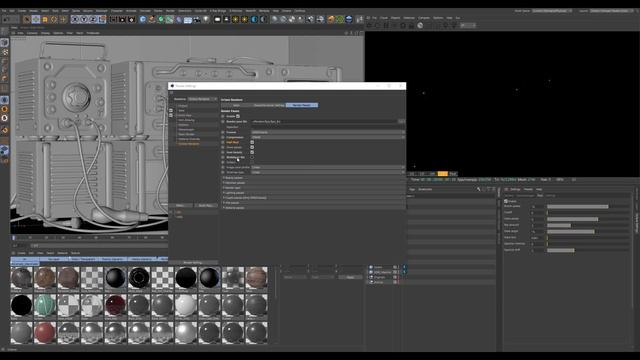The width and height of the screenshot is (640, 360).
Task: Toggle X-axis lock in toolbar
Action: pyautogui.click(x=75, y=19)
